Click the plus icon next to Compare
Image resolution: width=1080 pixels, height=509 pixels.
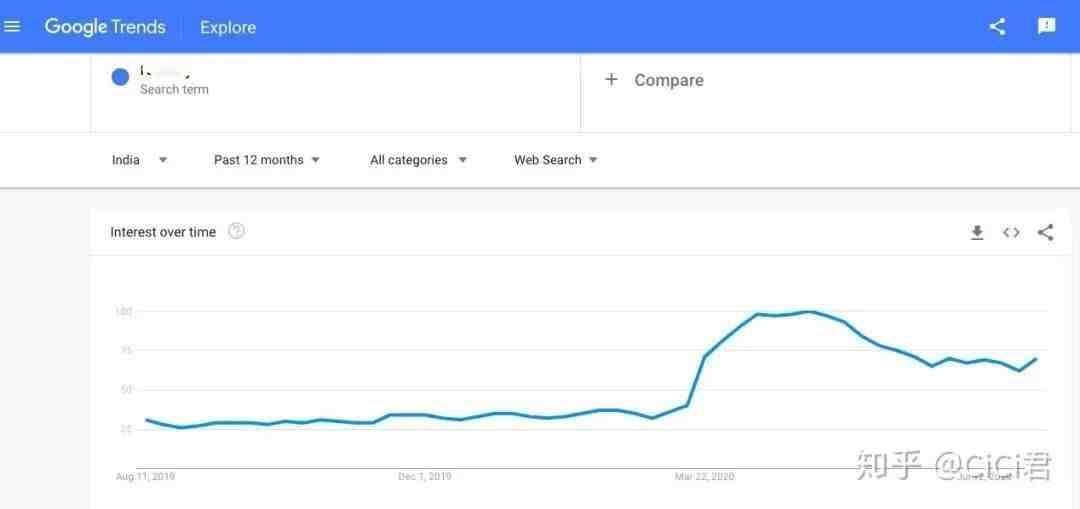[x=611, y=80]
